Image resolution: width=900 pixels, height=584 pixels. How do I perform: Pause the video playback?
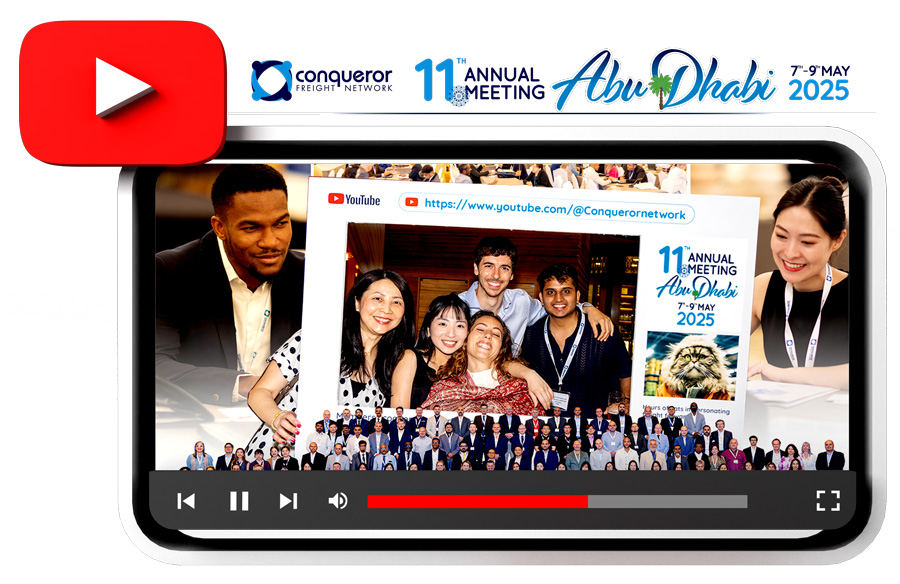pyautogui.click(x=239, y=501)
